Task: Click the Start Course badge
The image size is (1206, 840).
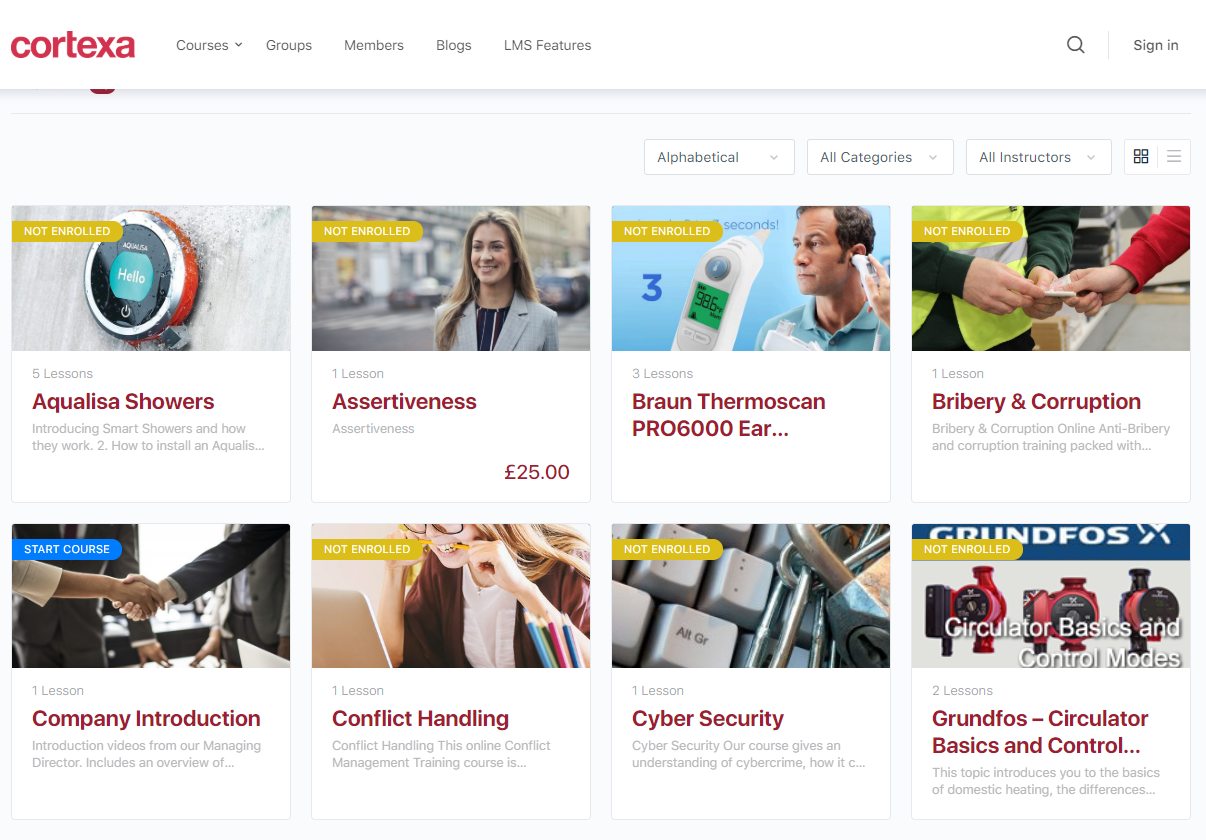Action: tap(67, 549)
